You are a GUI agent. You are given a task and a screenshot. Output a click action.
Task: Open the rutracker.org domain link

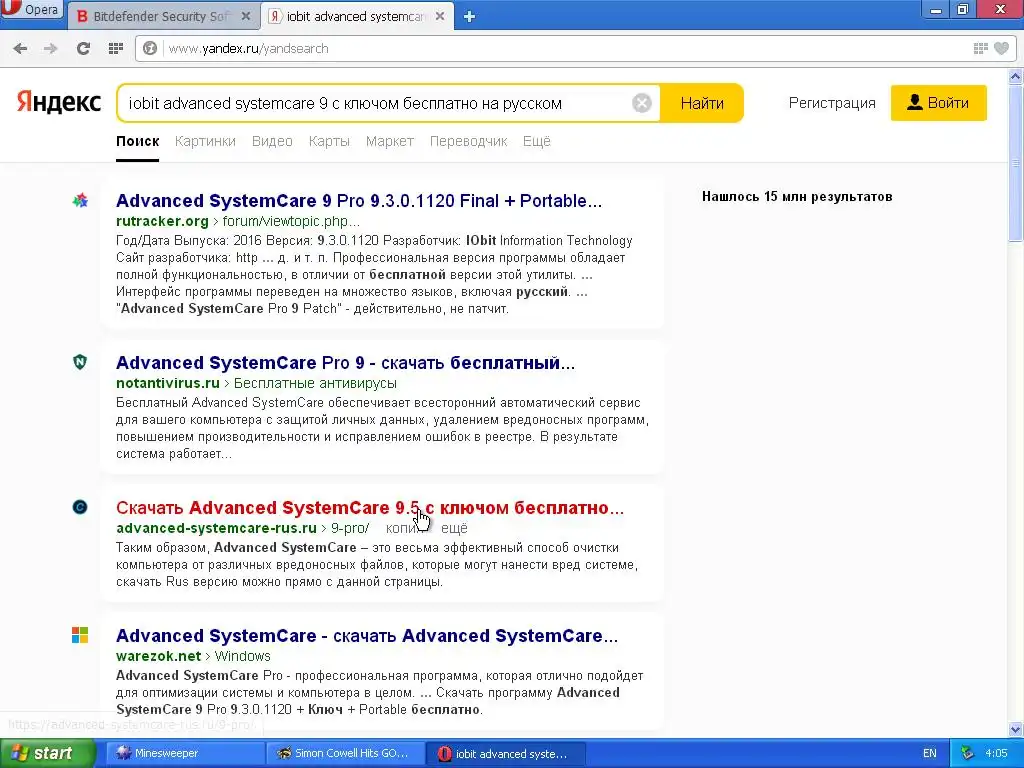pos(162,221)
